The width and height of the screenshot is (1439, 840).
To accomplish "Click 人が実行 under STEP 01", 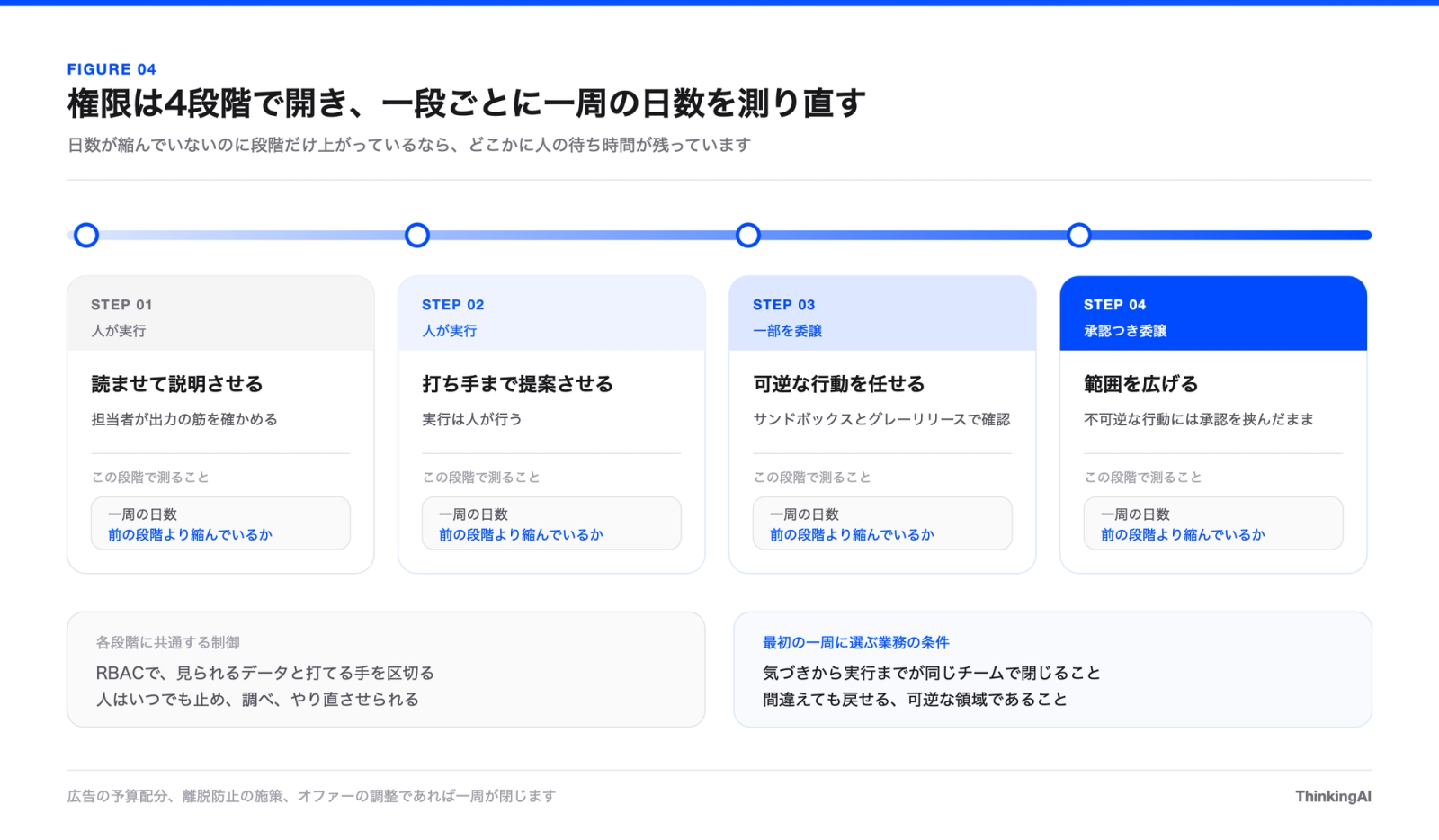I will 119,331.
